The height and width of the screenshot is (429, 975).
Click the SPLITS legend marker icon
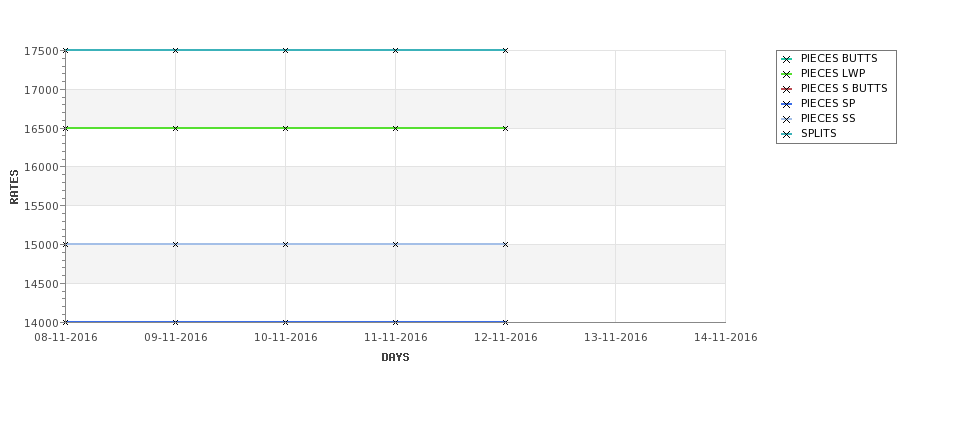pos(787,134)
